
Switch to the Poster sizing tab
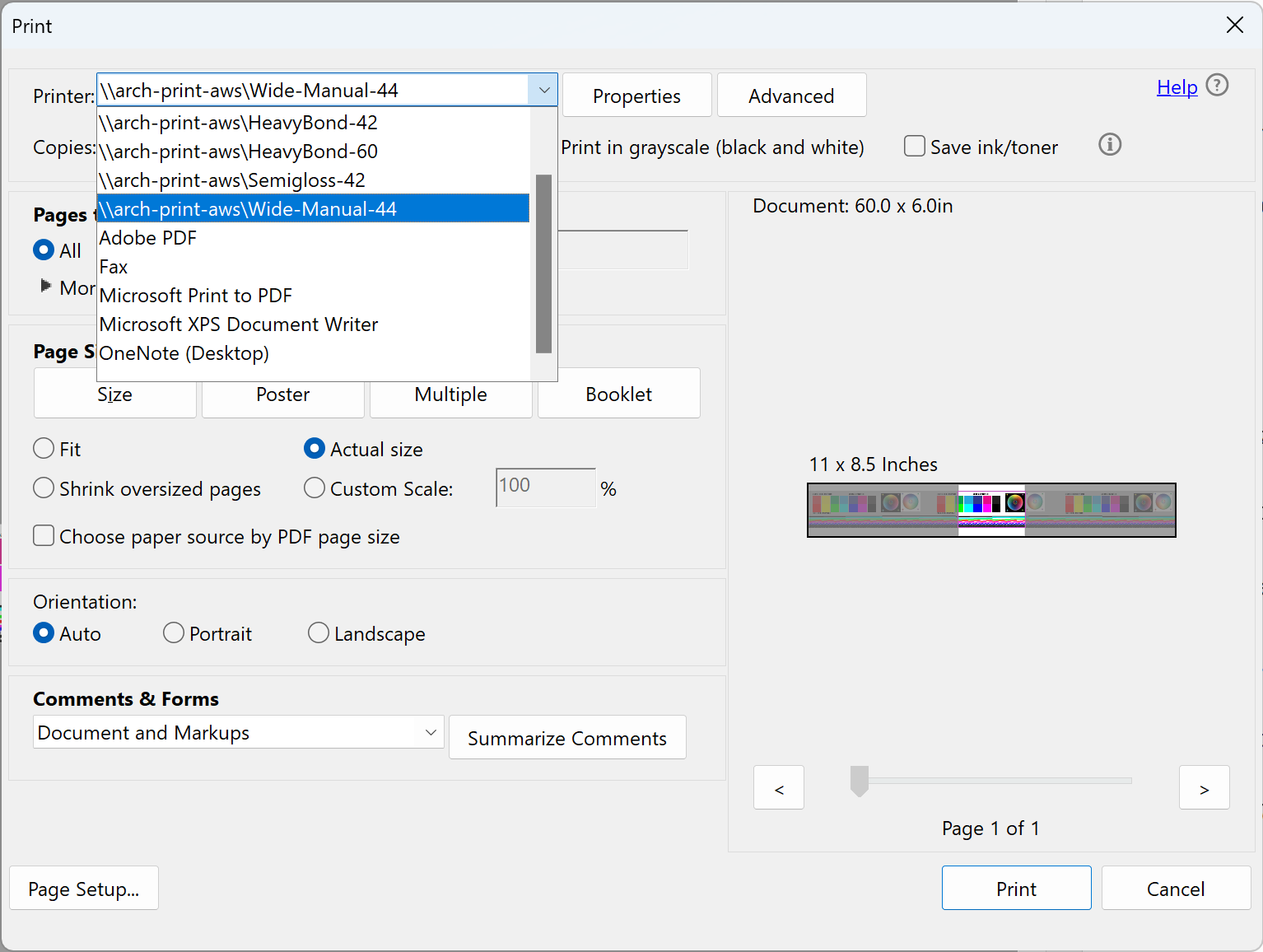282,394
